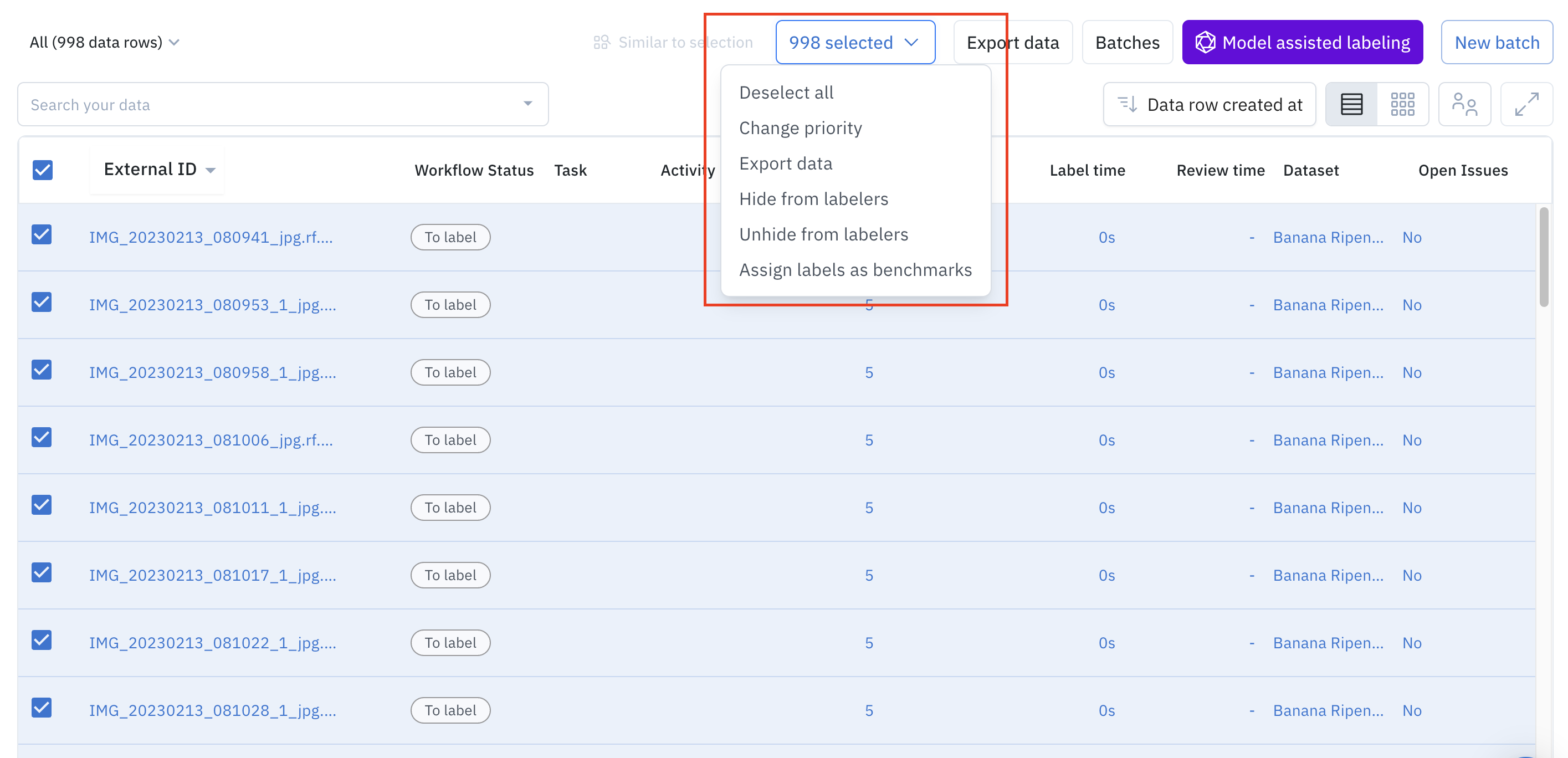Select Unhide from labelers
The image size is (1568, 758).
pyautogui.click(x=823, y=234)
